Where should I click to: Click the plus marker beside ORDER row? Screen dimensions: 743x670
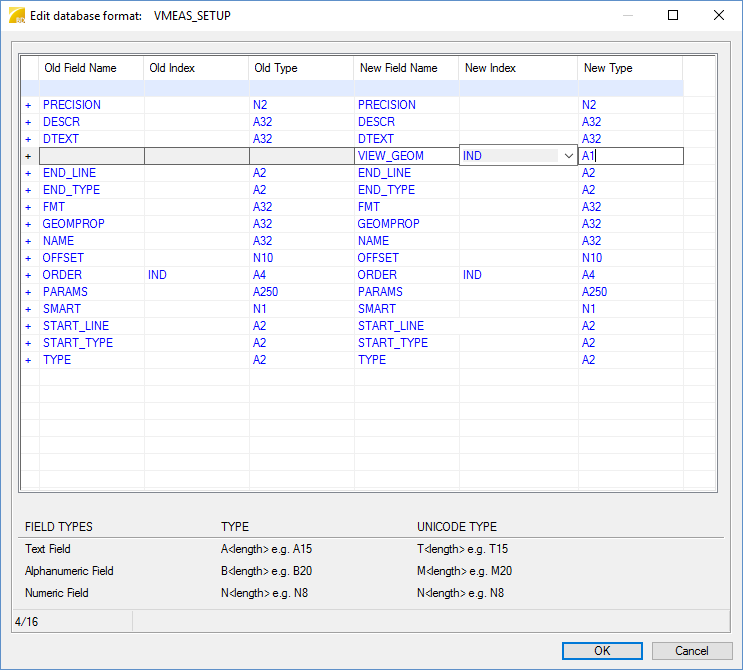tap(28, 275)
